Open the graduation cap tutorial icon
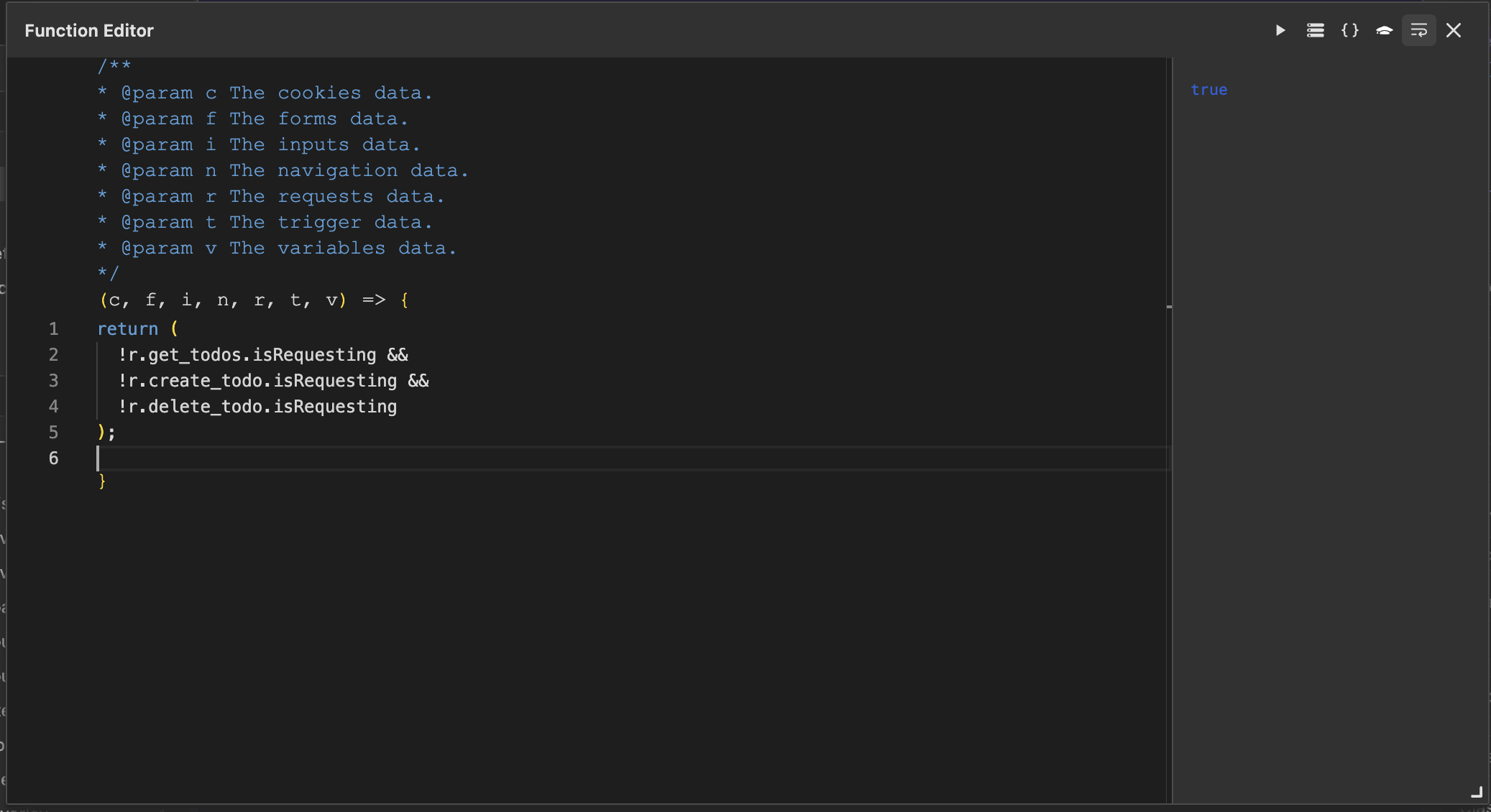 pos(1384,30)
